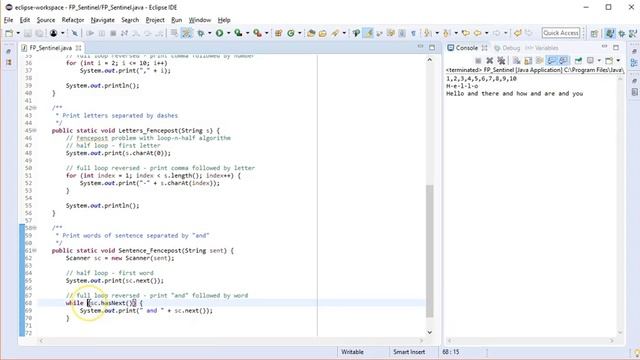Screen dimensions: 640x360
Task: Switch to the Debug perspective icon
Action: (622, 33)
